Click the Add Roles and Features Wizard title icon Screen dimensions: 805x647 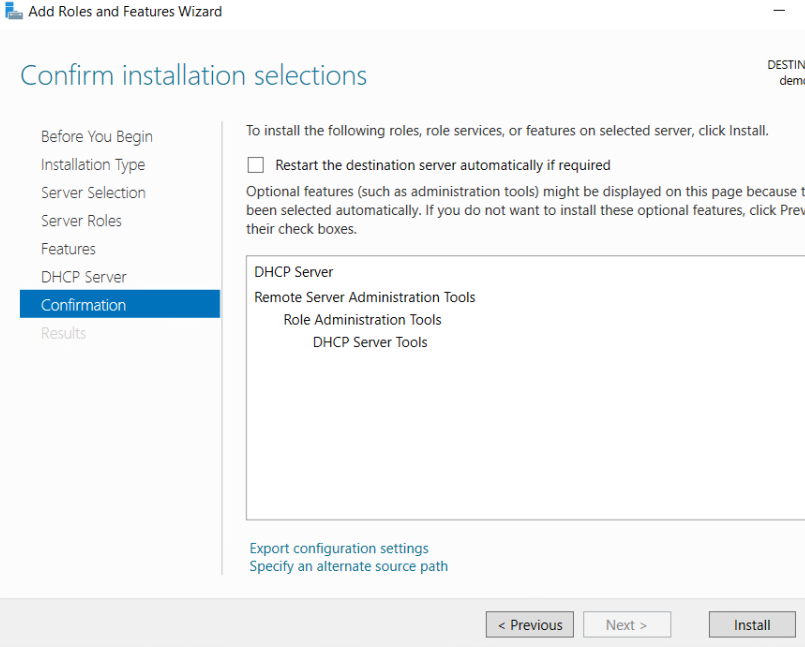coord(13,12)
